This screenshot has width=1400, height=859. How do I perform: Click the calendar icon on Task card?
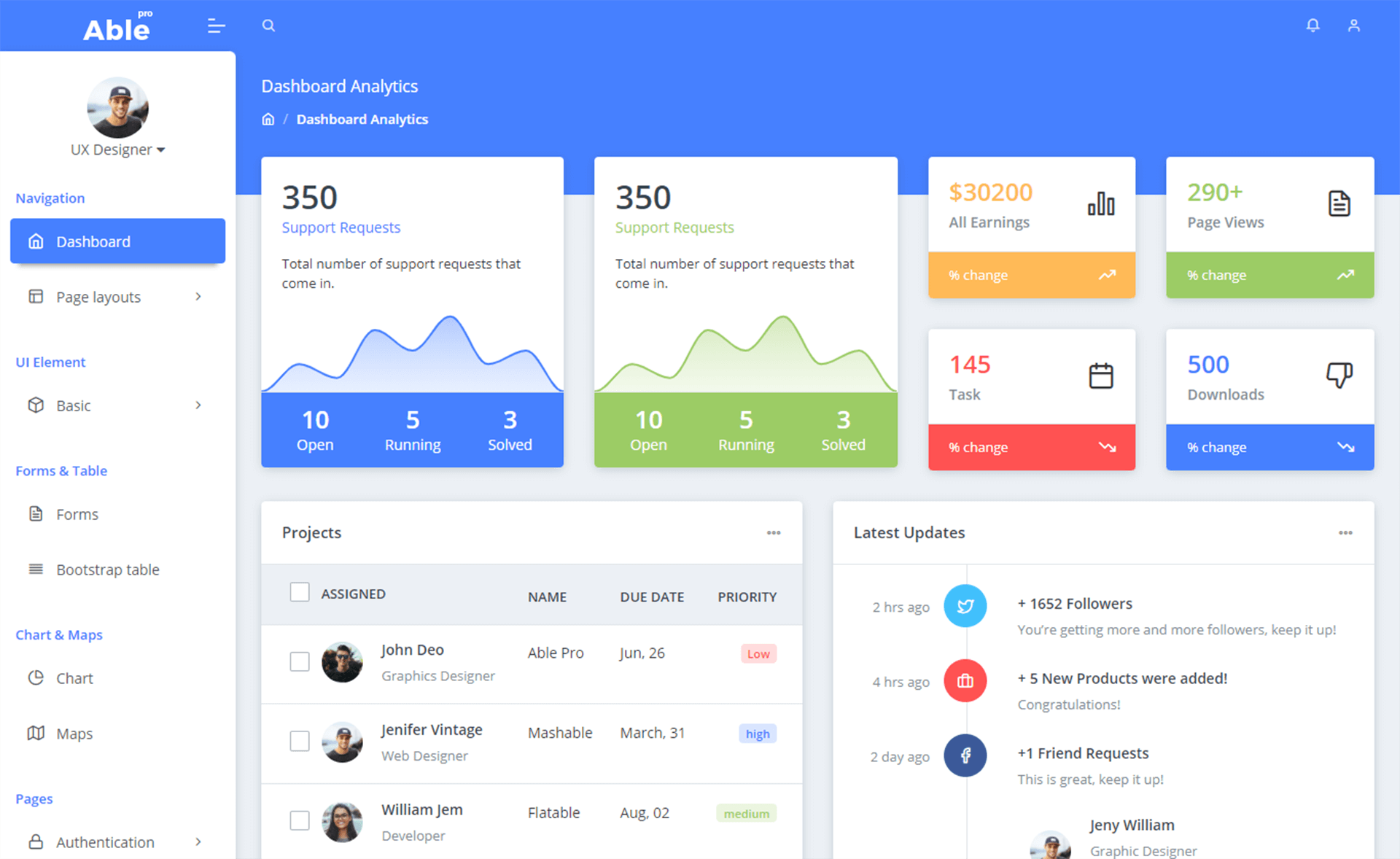[1101, 376]
